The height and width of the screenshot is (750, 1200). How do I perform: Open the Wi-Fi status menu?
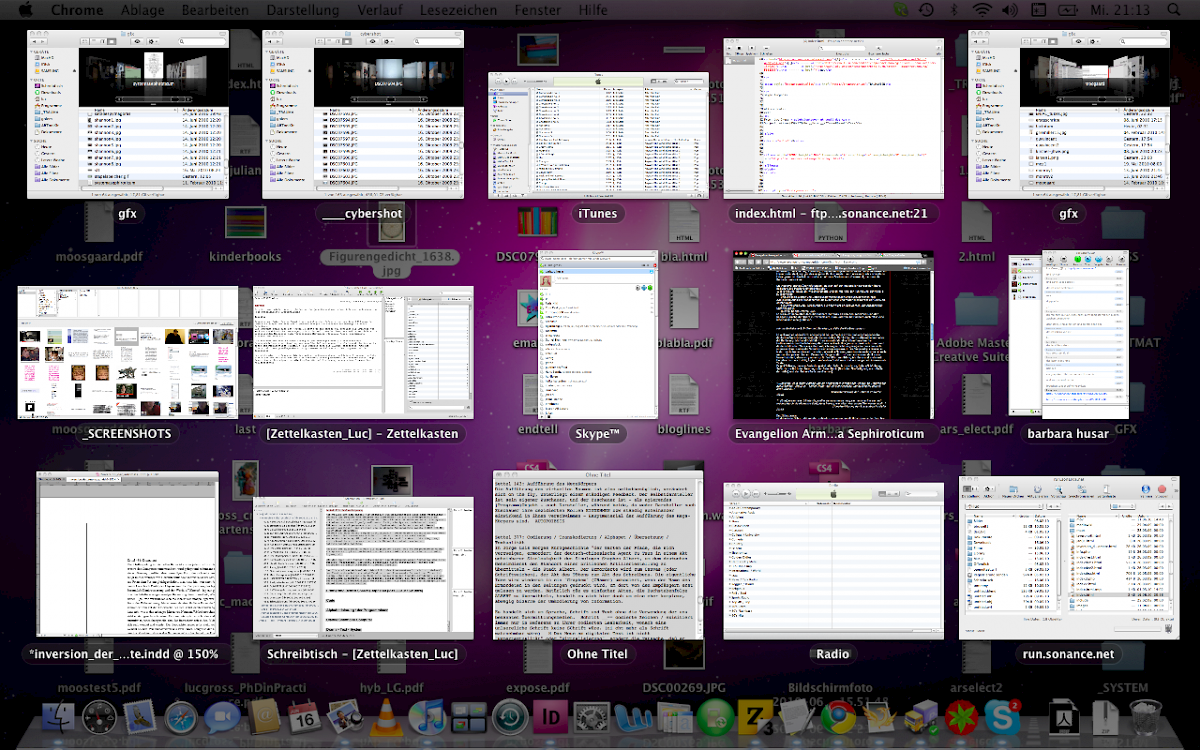pos(983,10)
